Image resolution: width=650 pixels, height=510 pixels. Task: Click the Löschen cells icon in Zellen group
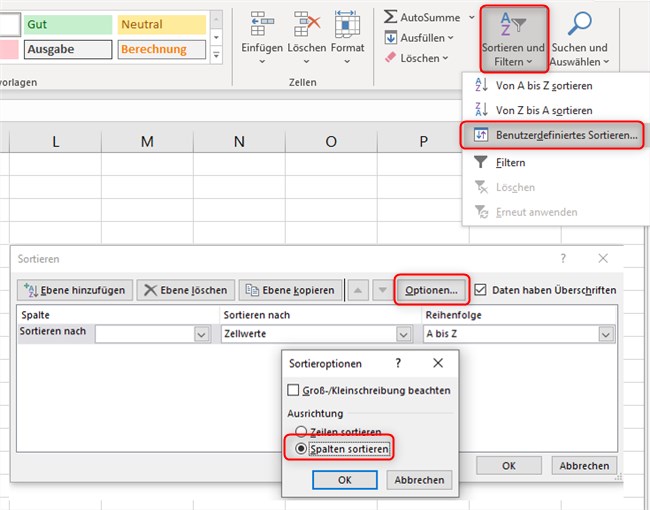[307, 24]
